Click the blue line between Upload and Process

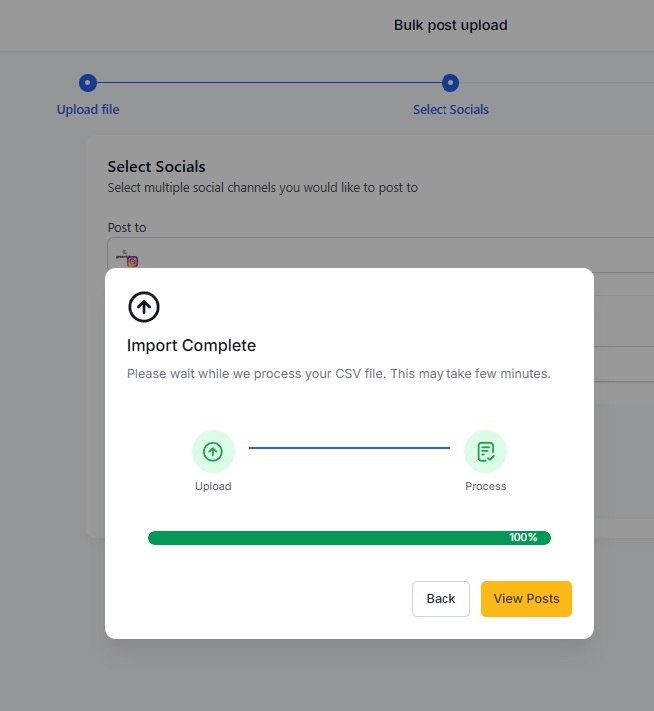click(x=349, y=448)
